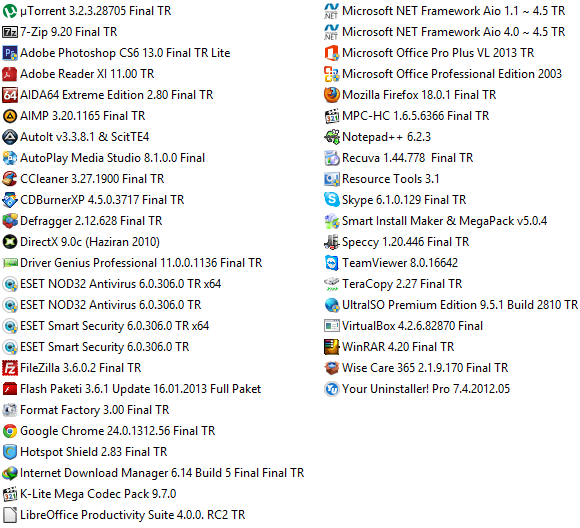Click the Format Factory icon
This screenshot has height=528, width=580.
coord(10,410)
